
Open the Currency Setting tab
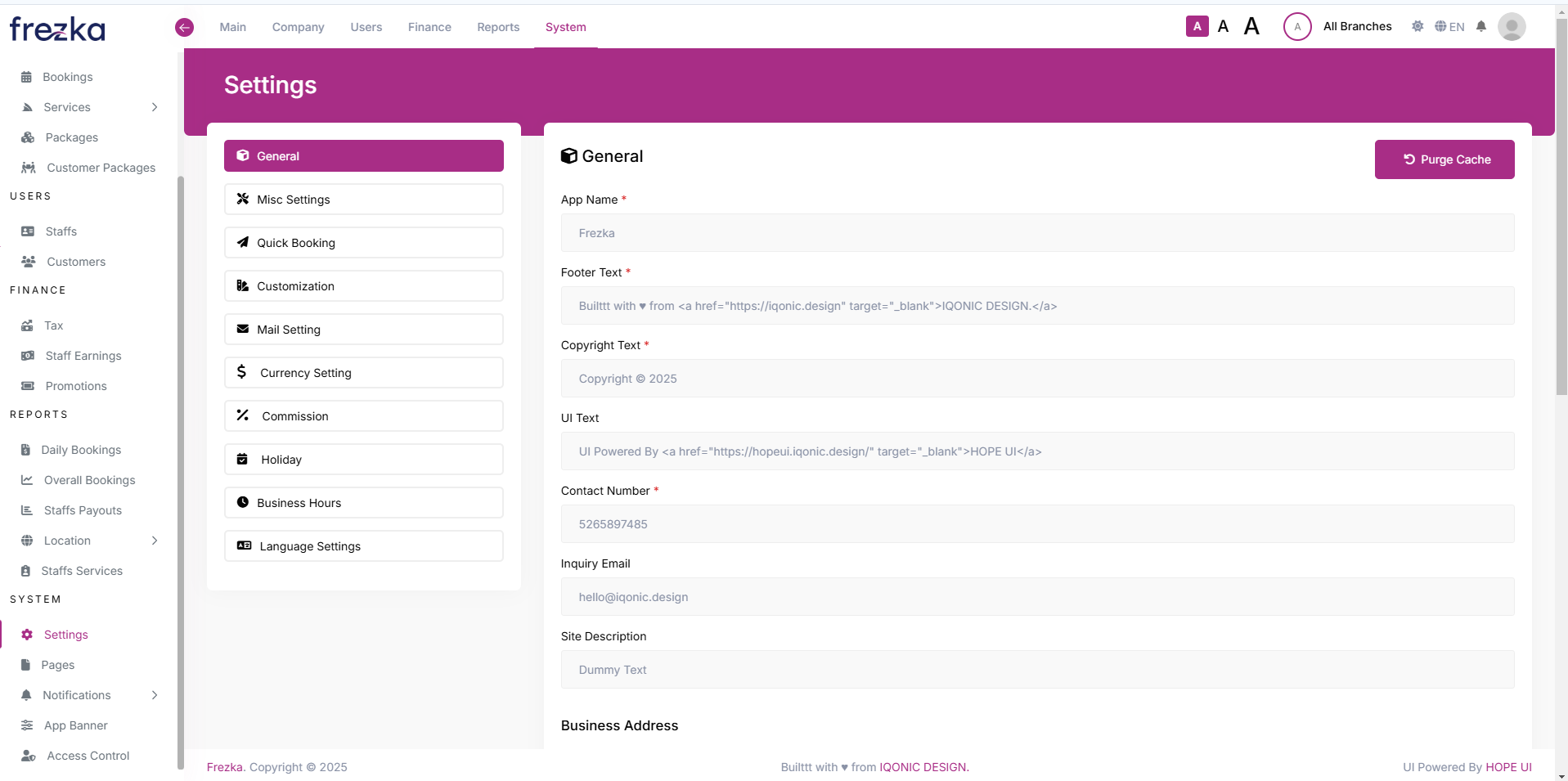pos(363,372)
